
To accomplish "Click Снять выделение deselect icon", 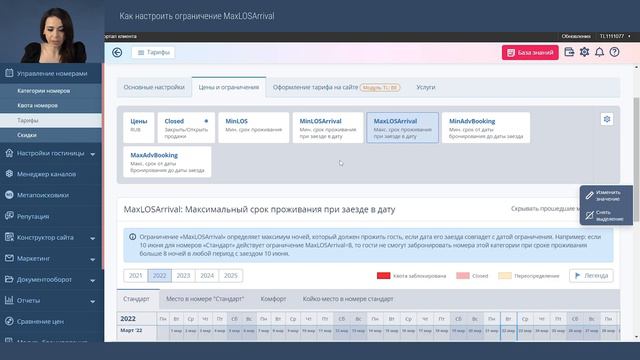I will [589, 215].
